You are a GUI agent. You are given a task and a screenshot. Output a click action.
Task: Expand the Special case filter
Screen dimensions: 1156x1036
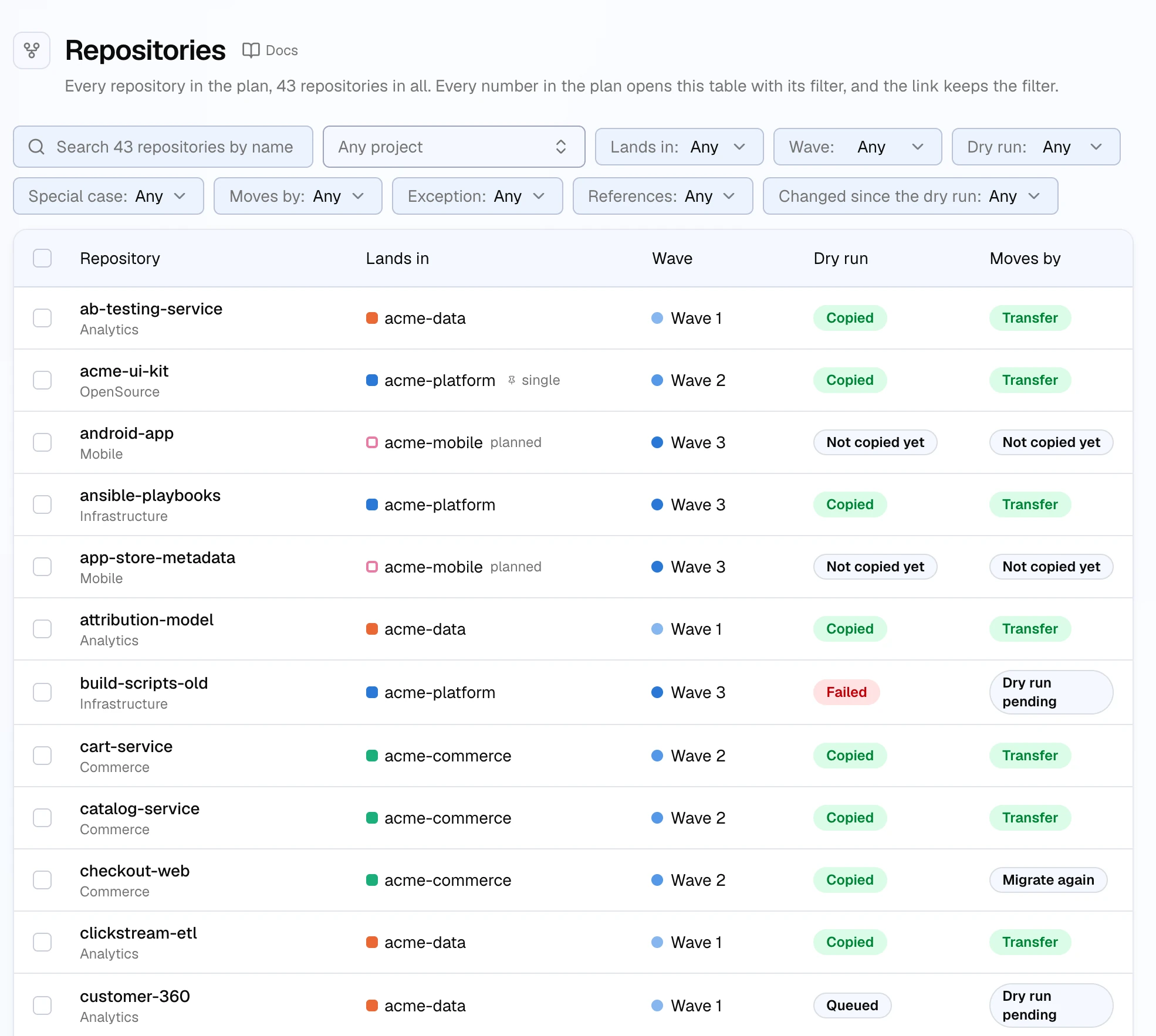109,196
